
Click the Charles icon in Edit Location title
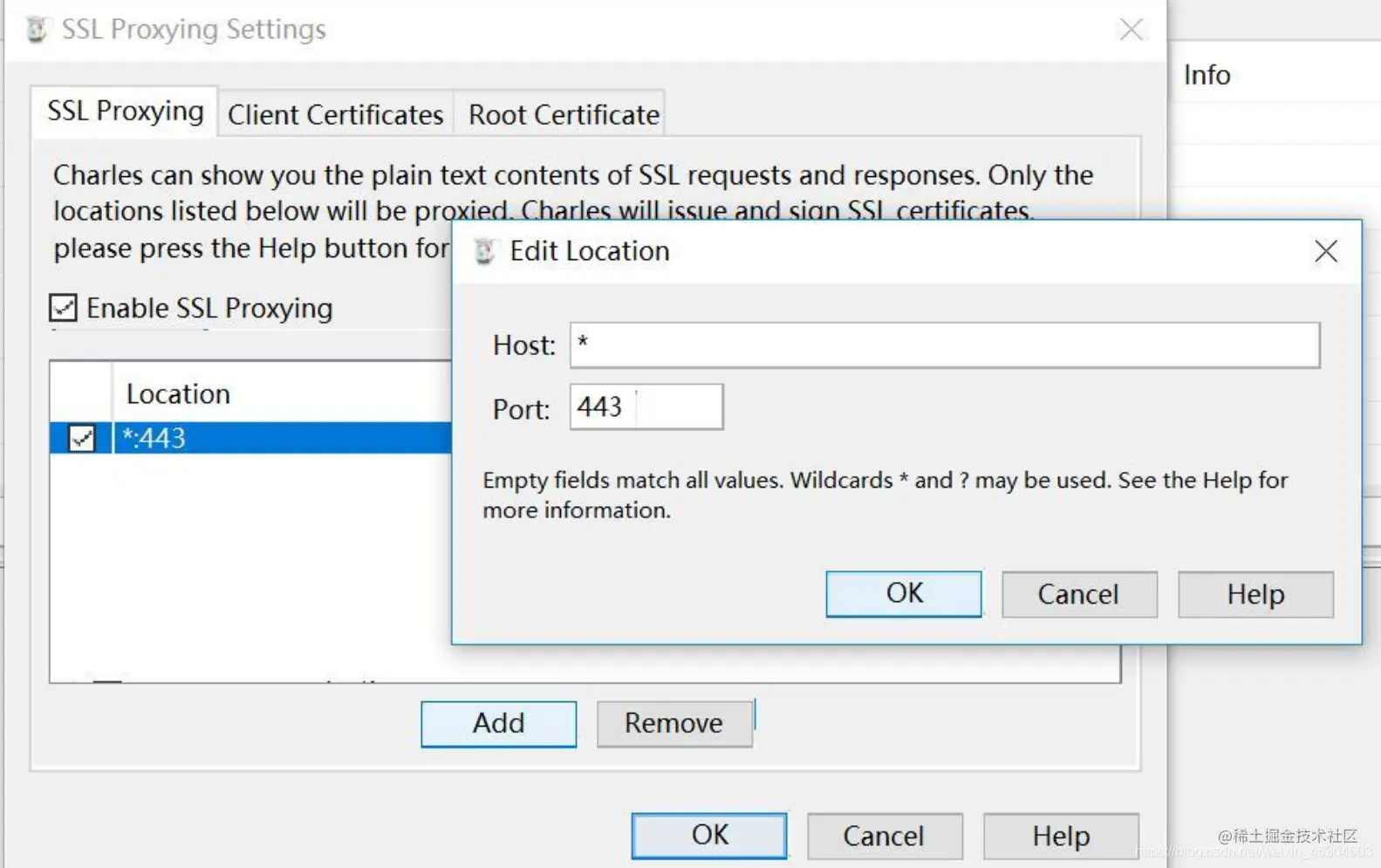(x=484, y=251)
